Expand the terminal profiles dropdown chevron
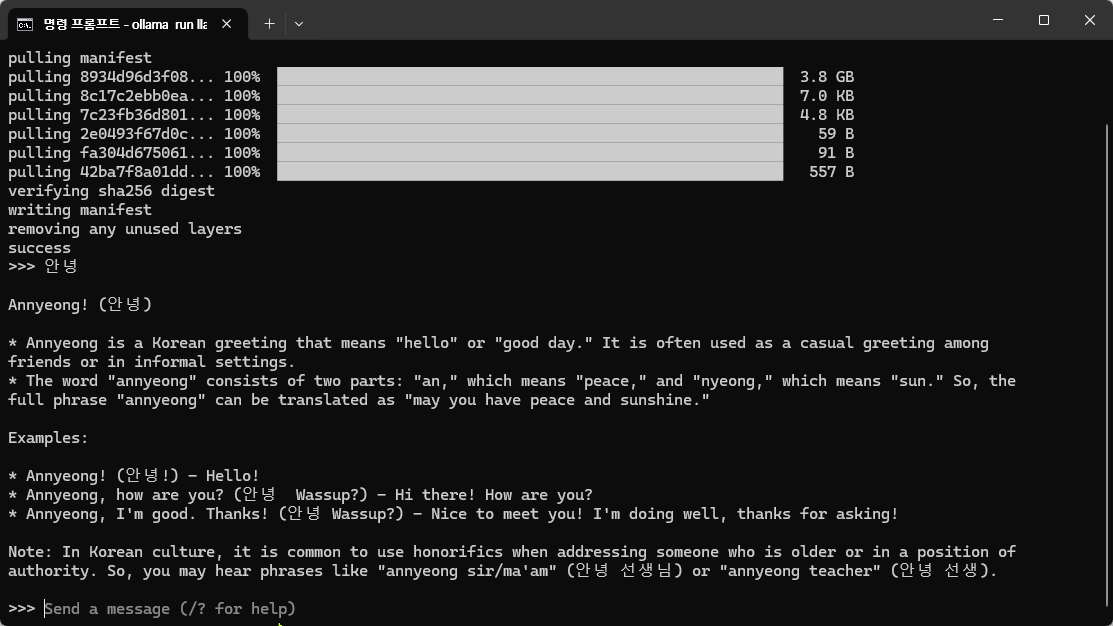1113x626 pixels. 299,24
